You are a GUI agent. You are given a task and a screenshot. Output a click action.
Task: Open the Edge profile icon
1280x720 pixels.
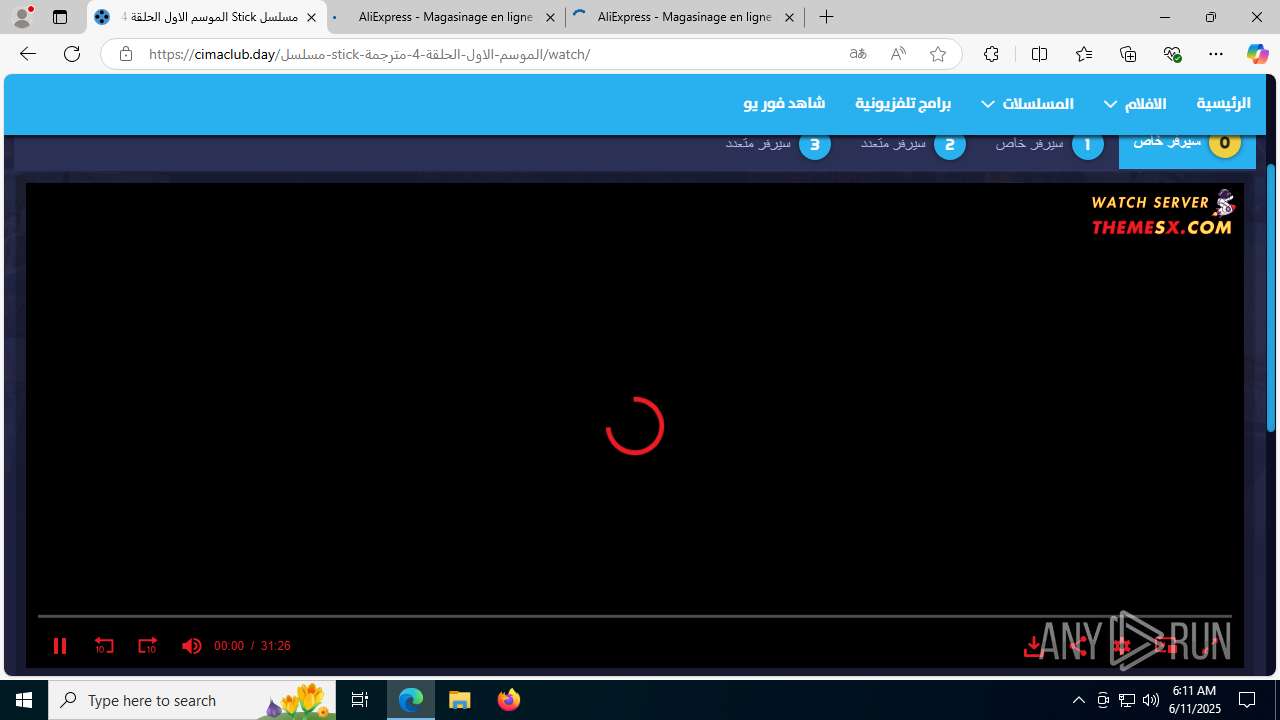click(x=22, y=17)
